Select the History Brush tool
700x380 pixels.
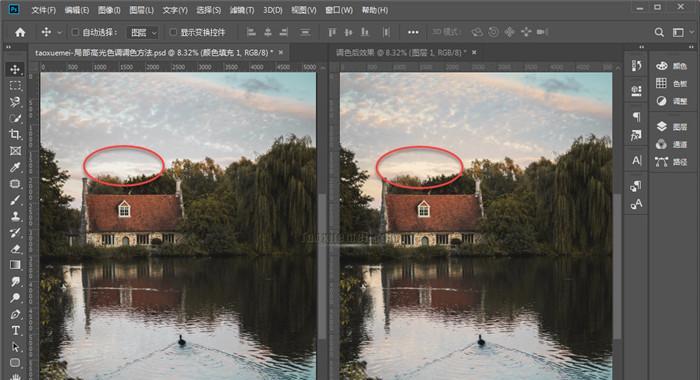coord(15,233)
